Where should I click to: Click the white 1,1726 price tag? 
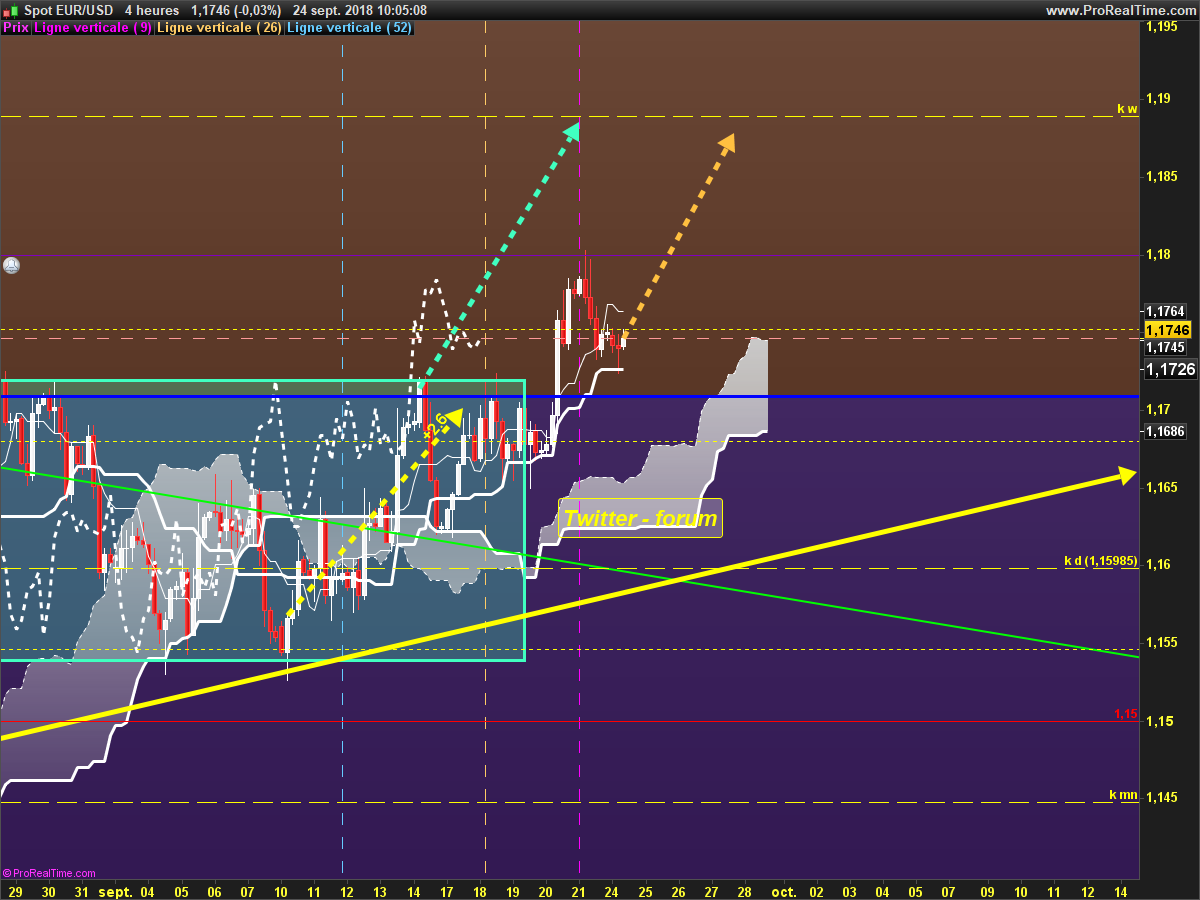click(1170, 370)
